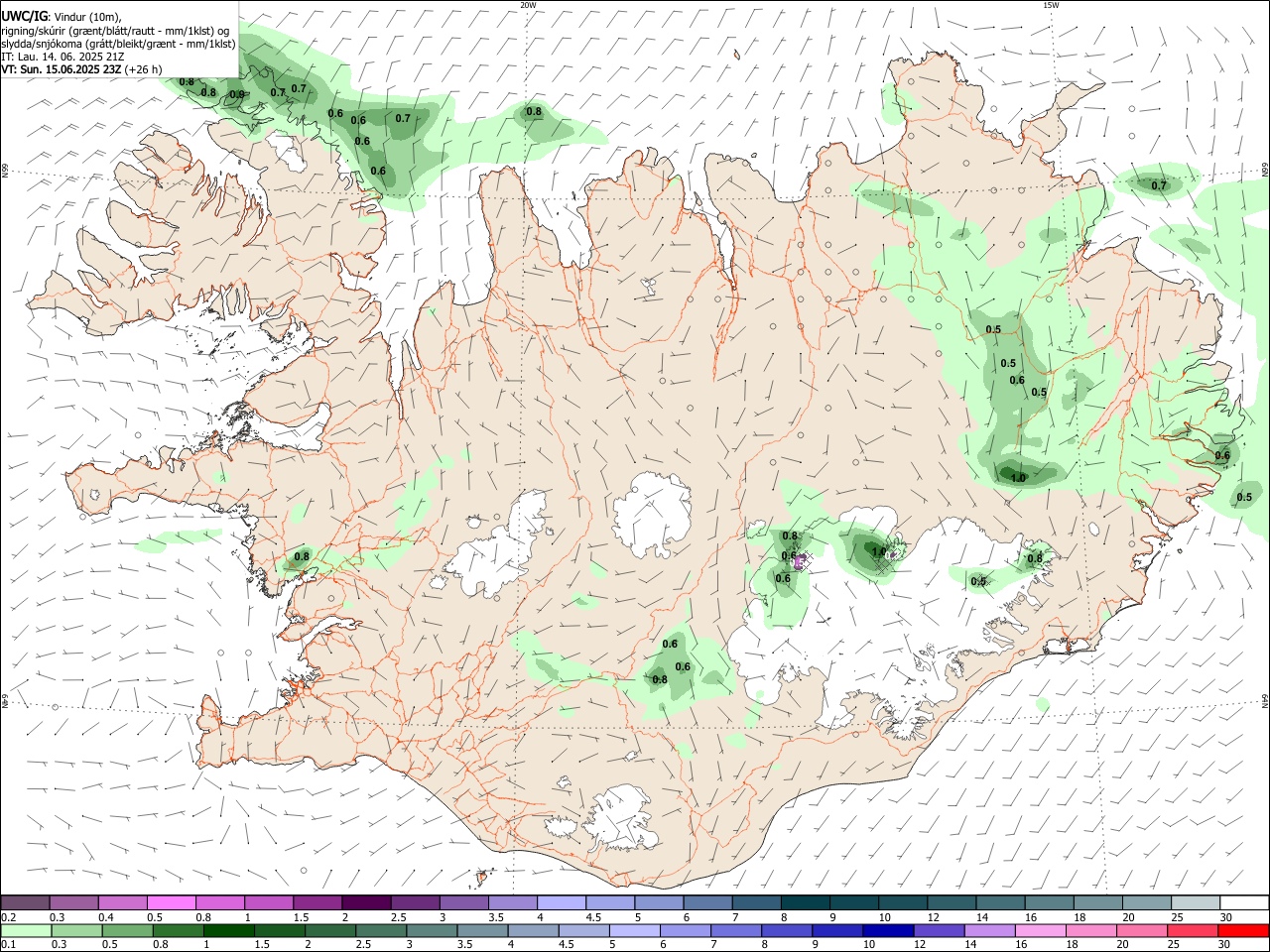The height and width of the screenshot is (952, 1270).
Task: Click the 'rigning/skúrir' legend description line
Action: (115, 30)
